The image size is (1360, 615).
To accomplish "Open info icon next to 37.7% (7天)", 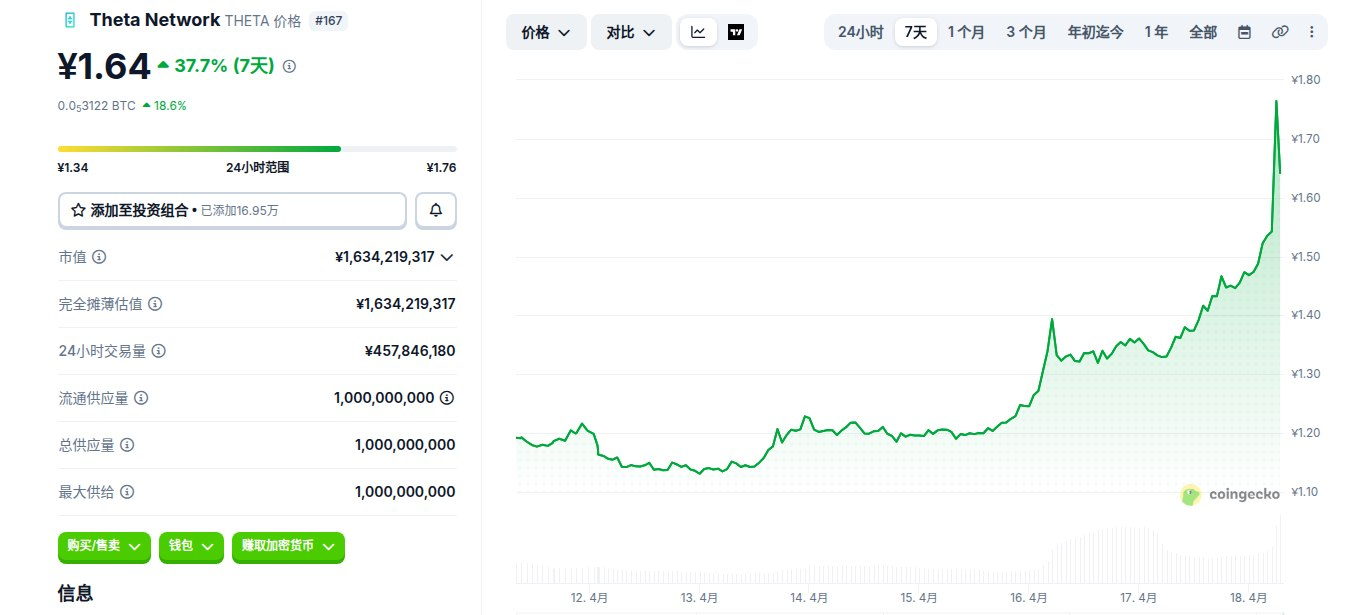I will [x=290, y=66].
